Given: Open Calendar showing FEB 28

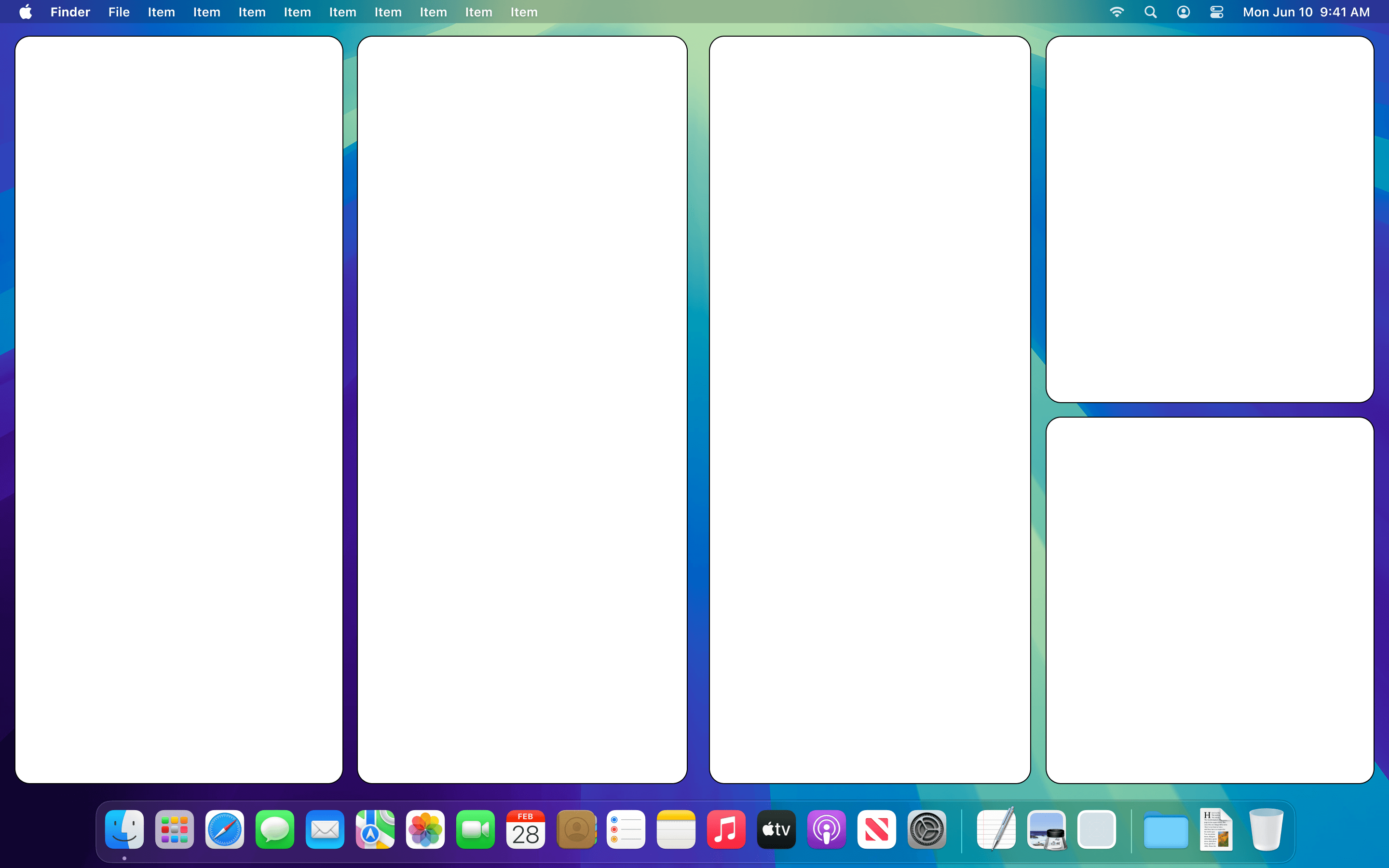Looking at the screenshot, I should tap(525, 829).
